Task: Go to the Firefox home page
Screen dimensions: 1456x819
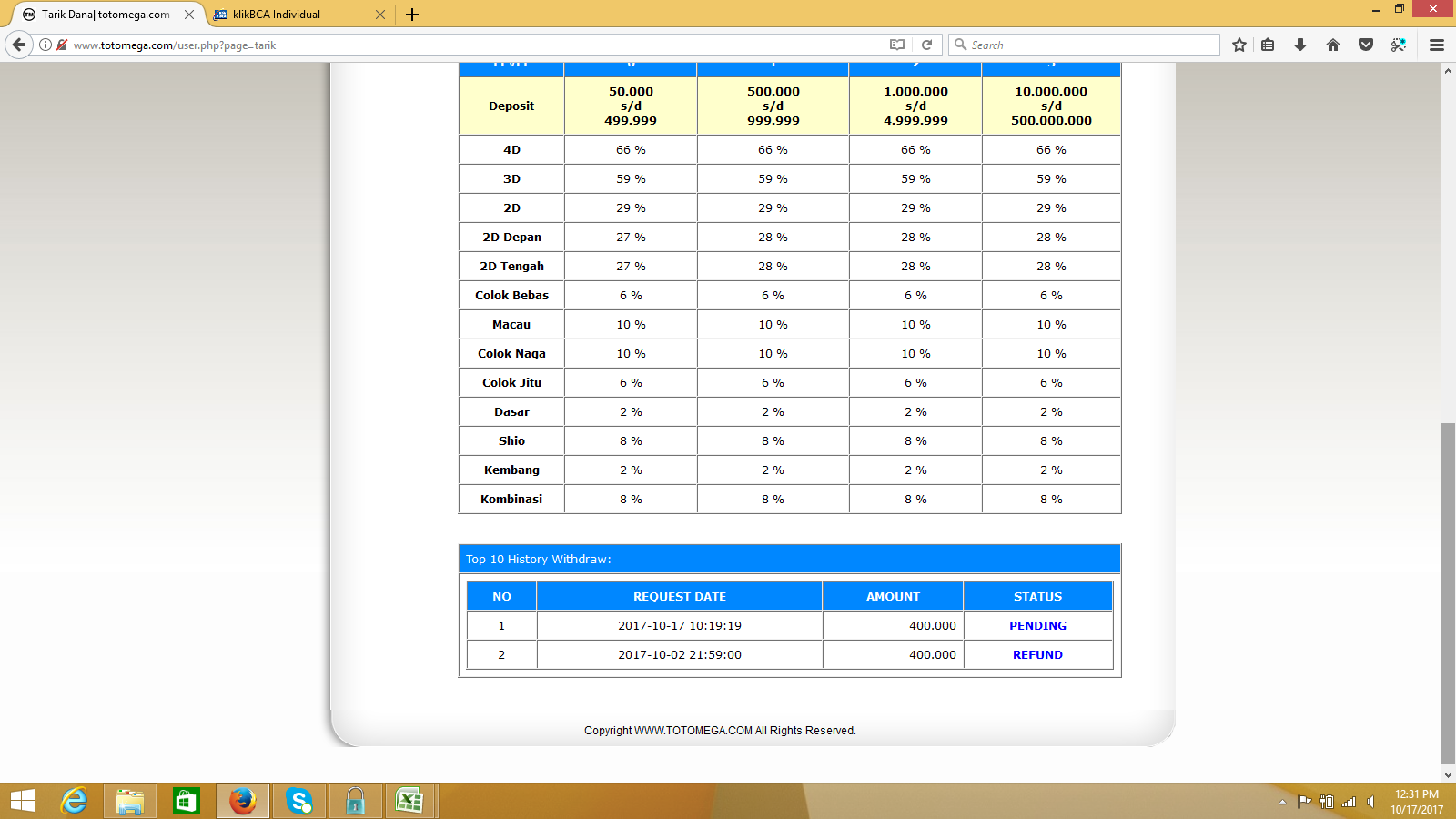Action: coord(1333,45)
